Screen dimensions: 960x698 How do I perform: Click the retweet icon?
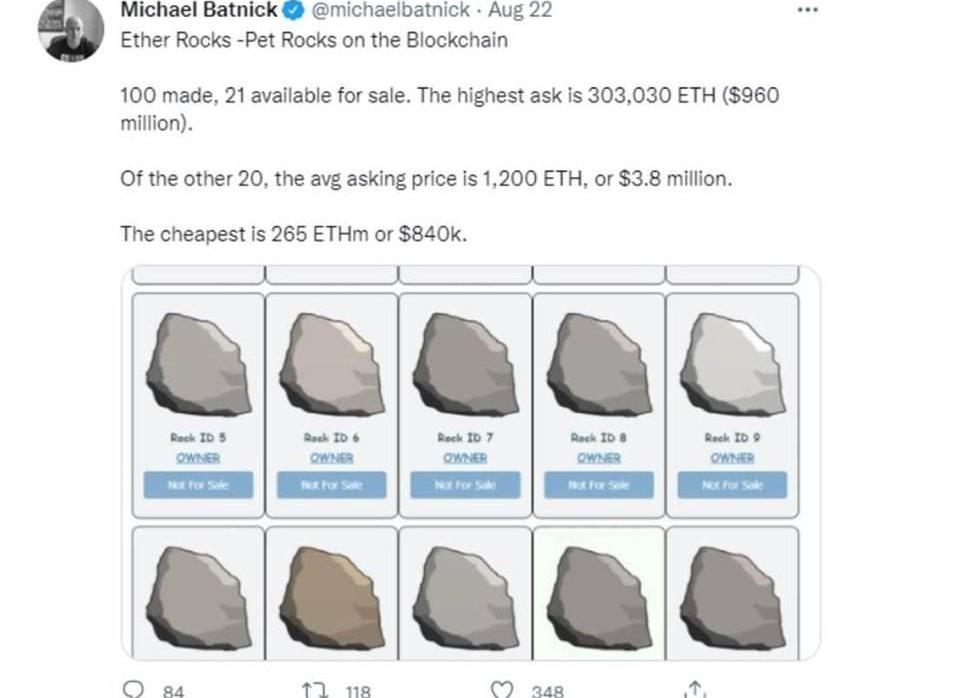(x=312, y=689)
